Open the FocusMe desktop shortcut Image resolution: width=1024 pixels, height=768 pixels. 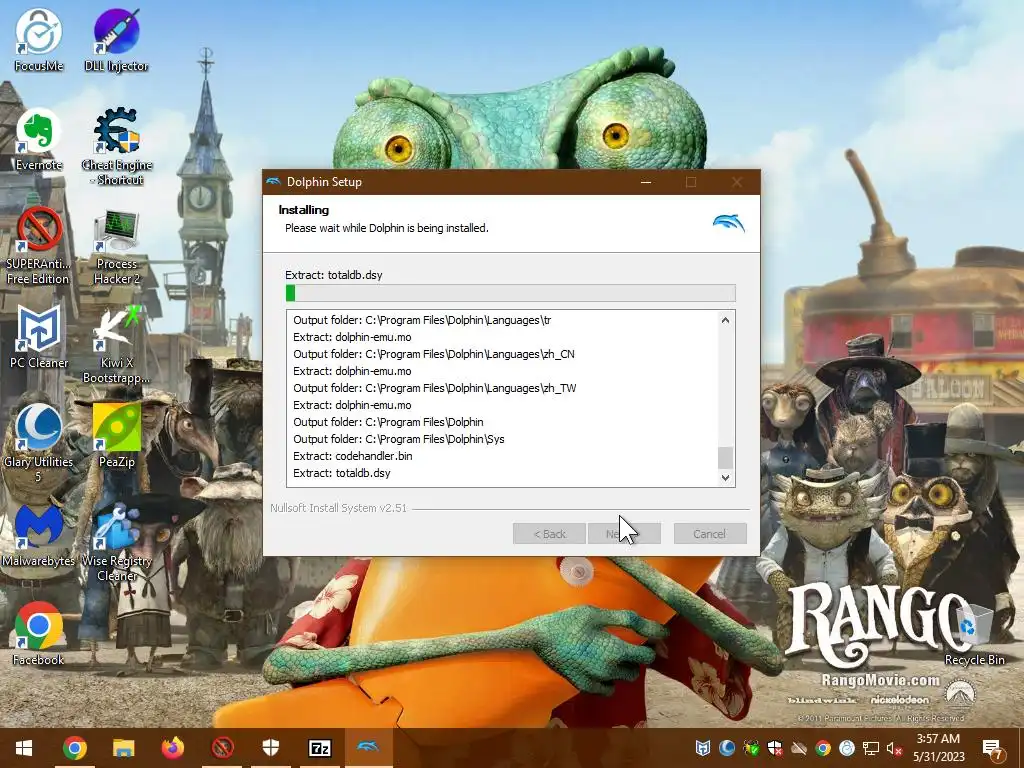tap(39, 39)
